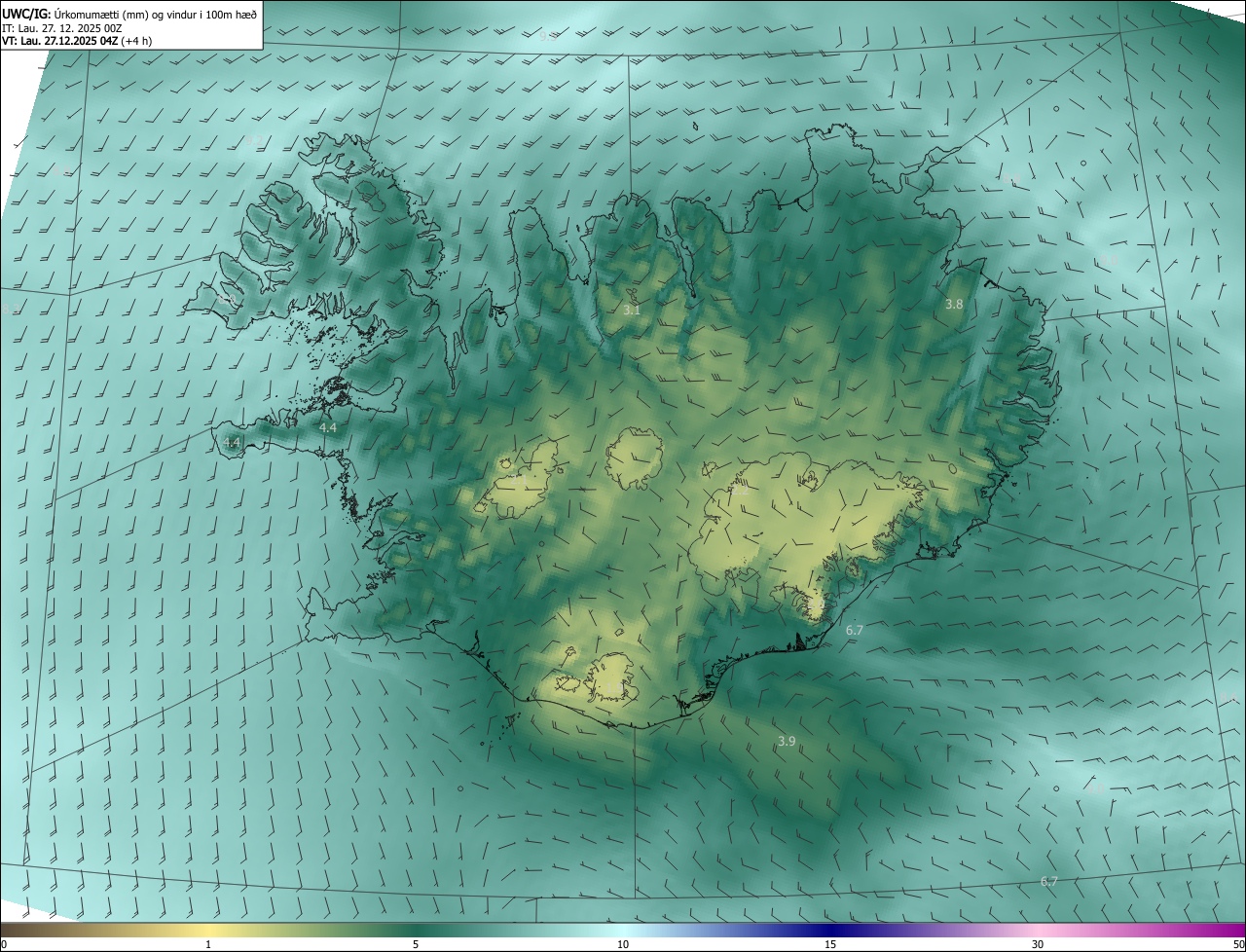This screenshot has height=952, width=1246.
Task: Click the 6.7 label far offshore in the southeast sea
Action: 1048,882
